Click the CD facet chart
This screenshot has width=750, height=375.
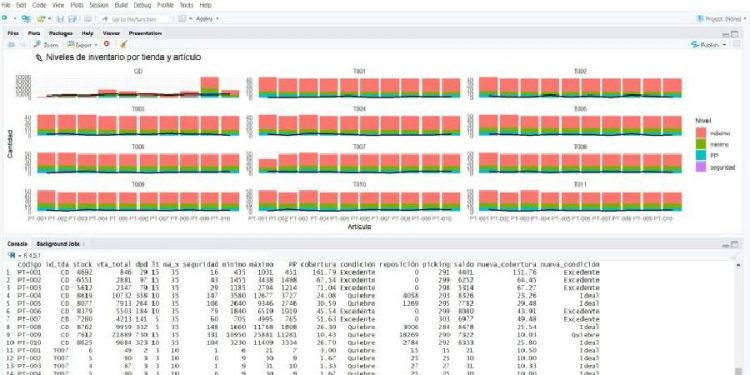[138, 87]
